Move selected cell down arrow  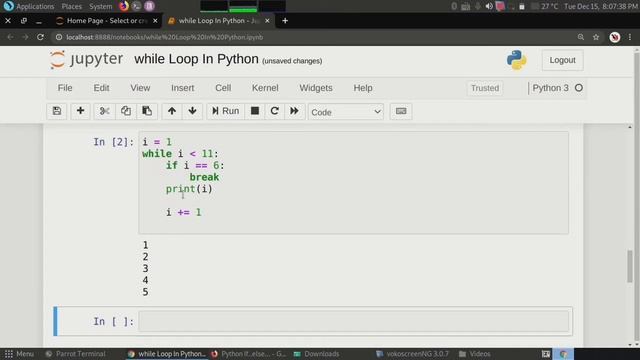coord(193,111)
